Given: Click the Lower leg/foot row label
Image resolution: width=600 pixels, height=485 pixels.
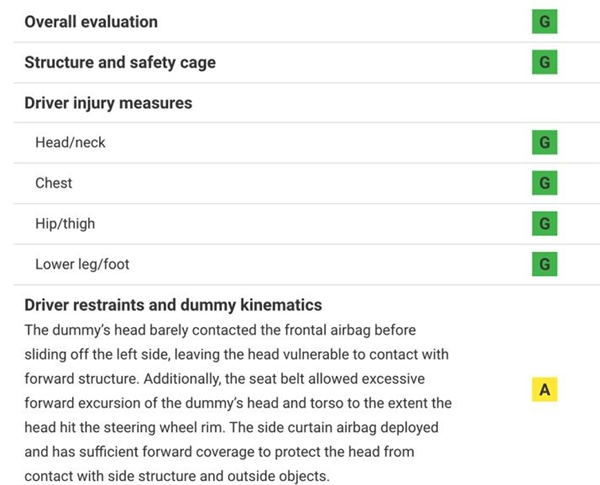Looking at the screenshot, I should pos(82,264).
